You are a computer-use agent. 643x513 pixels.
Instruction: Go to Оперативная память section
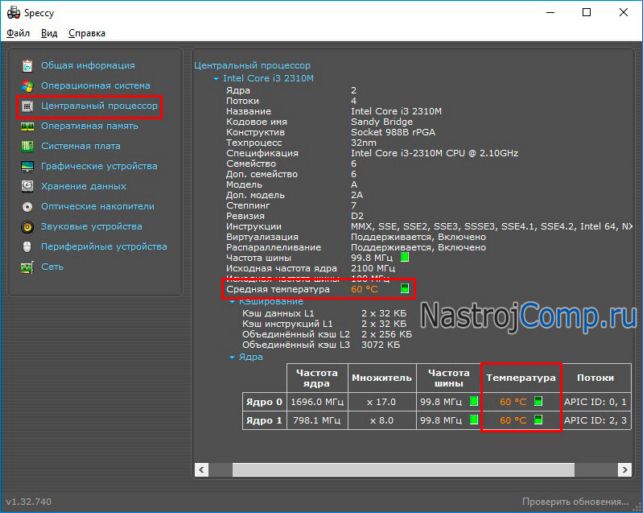pyautogui.click(x=89, y=126)
